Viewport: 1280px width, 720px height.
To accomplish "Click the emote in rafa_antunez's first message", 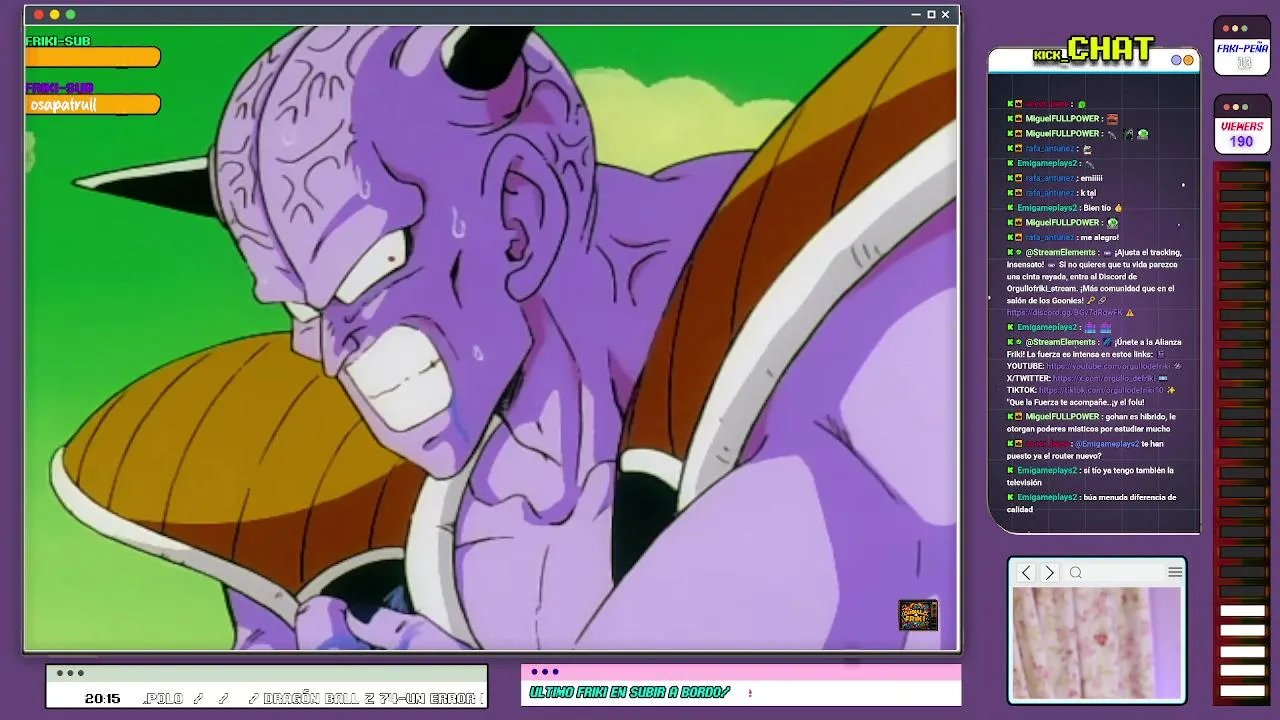I will [x=1087, y=149].
